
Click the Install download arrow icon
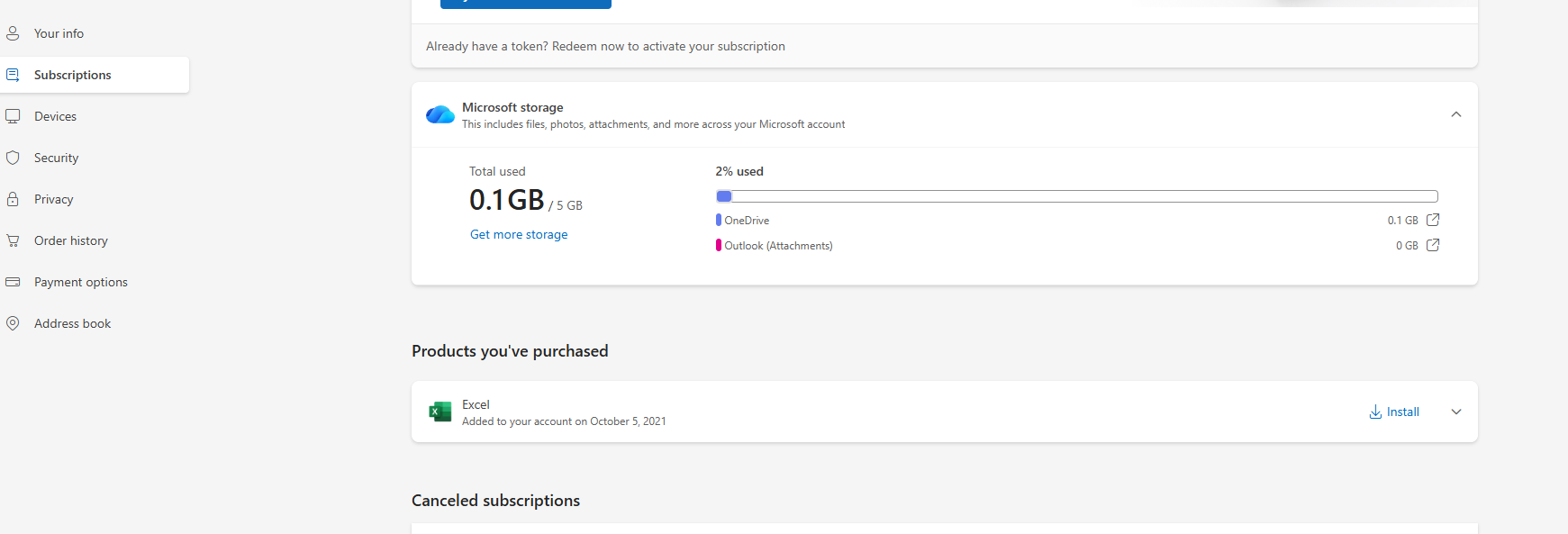(x=1375, y=412)
